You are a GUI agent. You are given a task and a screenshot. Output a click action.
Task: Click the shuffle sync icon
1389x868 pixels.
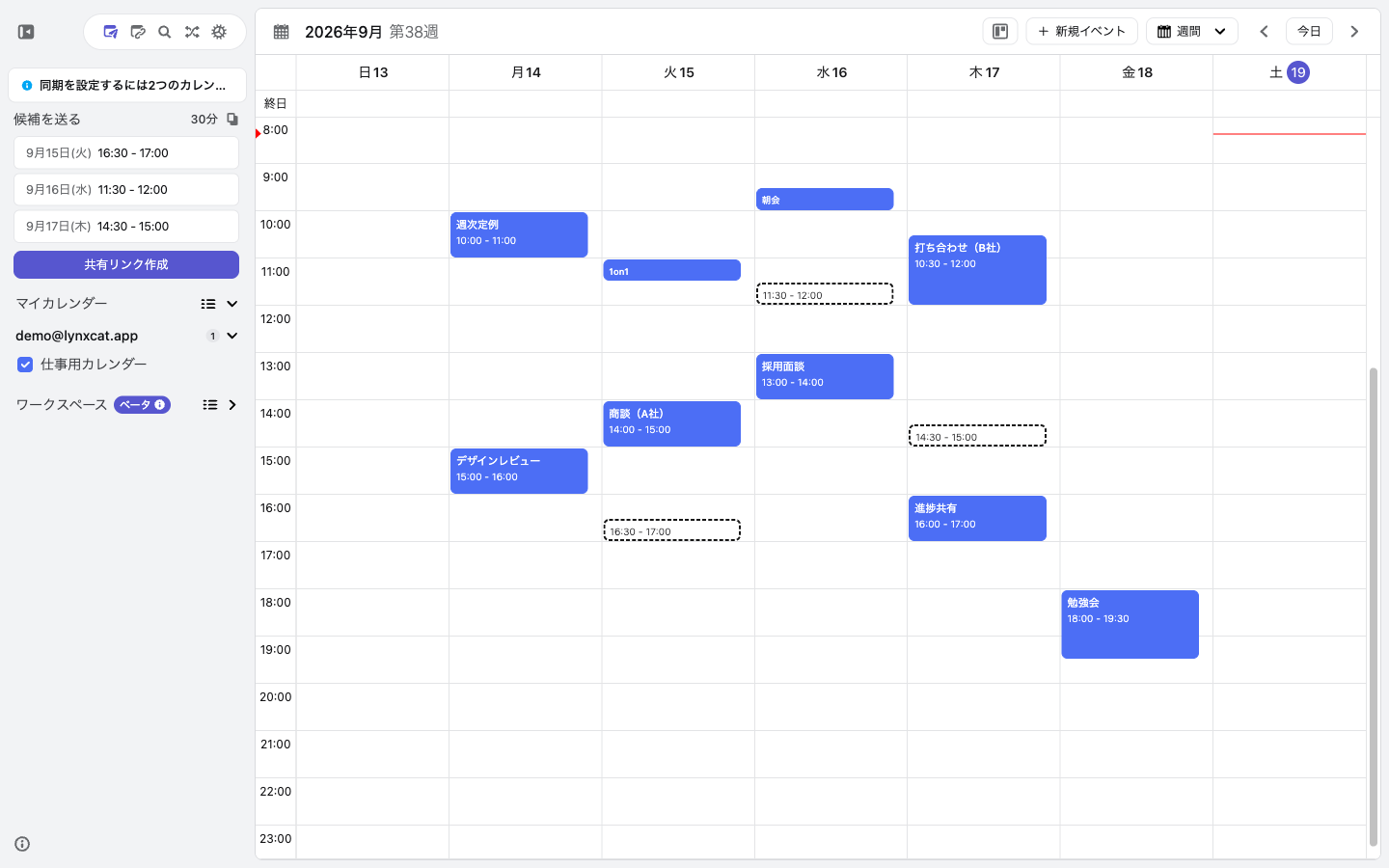[192, 32]
